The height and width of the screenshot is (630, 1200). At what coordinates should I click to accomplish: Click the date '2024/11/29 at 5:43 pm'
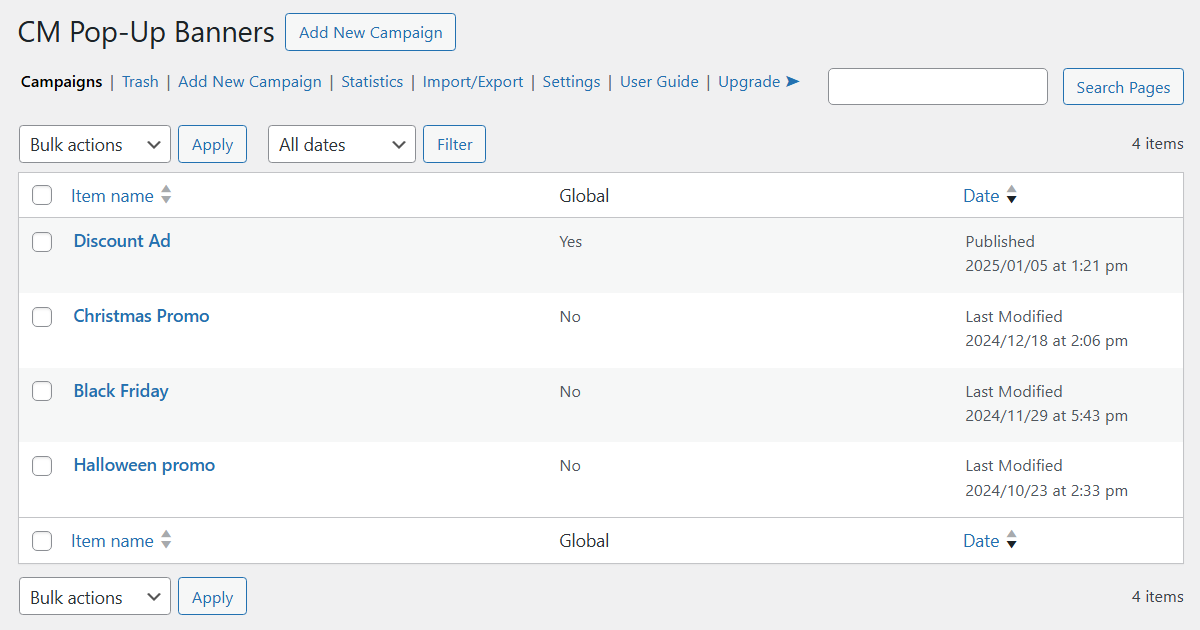tap(1046, 416)
